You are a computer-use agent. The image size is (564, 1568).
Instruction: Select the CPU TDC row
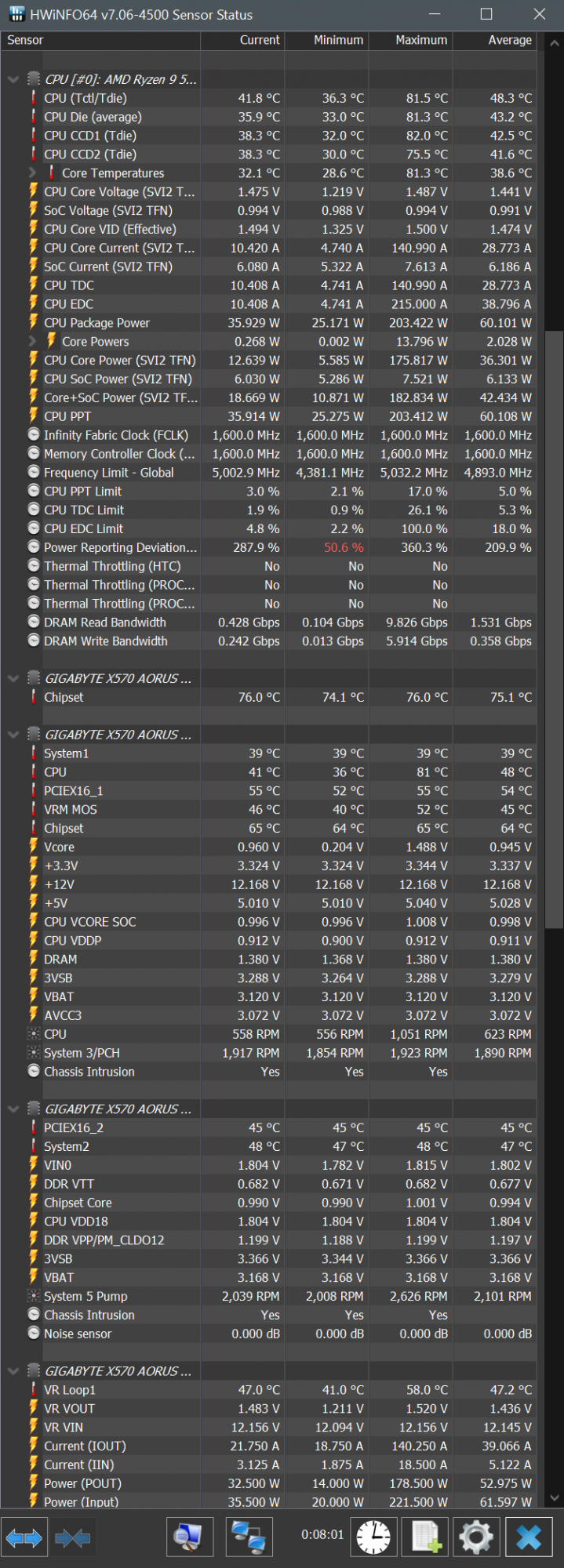click(x=268, y=285)
